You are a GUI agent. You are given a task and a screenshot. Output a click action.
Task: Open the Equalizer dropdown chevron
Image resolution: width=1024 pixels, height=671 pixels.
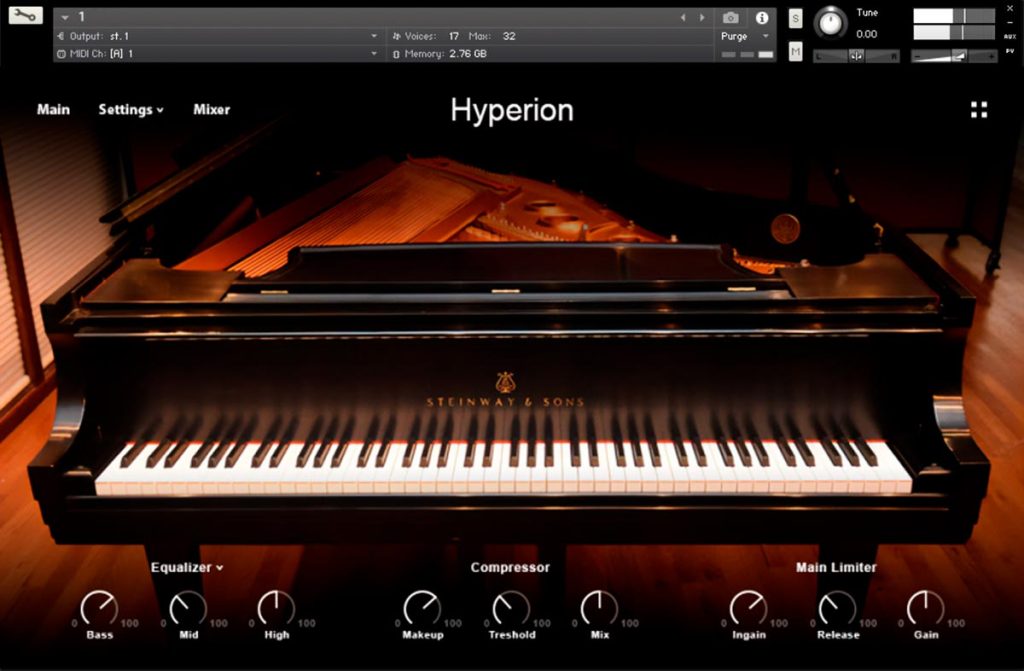pos(219,568)
